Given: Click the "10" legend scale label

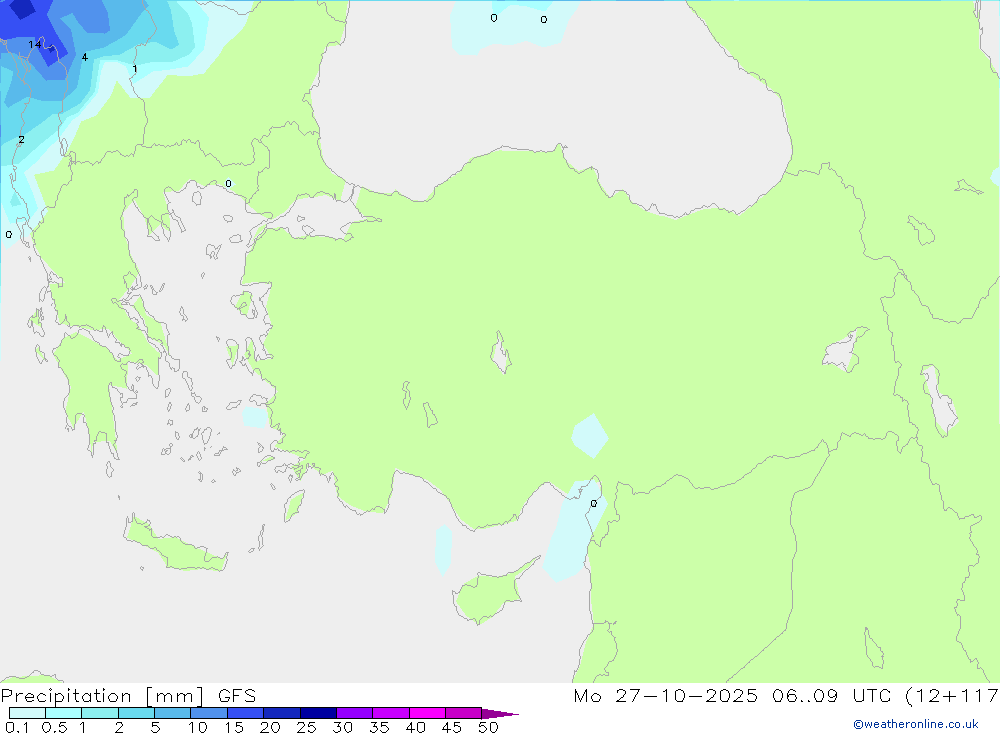Looking at the screenshot, I should (x=197, y=727).
